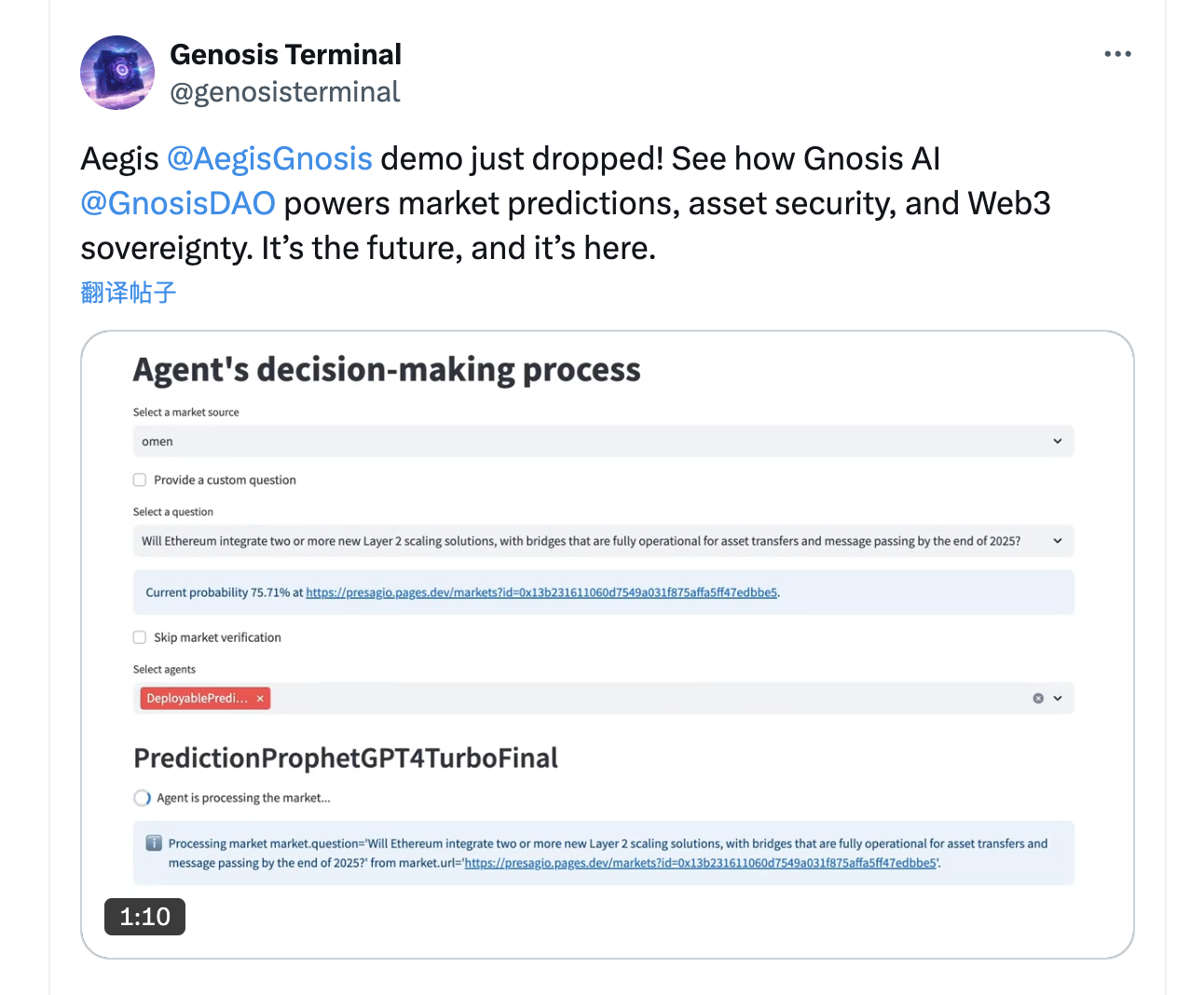Click the @genosisterminal handle
Viewport: 1204px width, 995px height.
click(x=285, y=92)
